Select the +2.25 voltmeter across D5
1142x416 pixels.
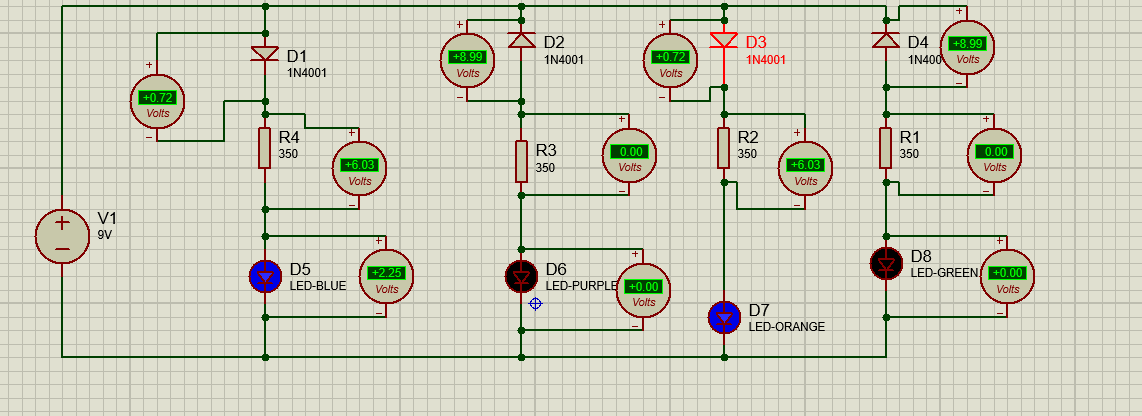point(387,275)
